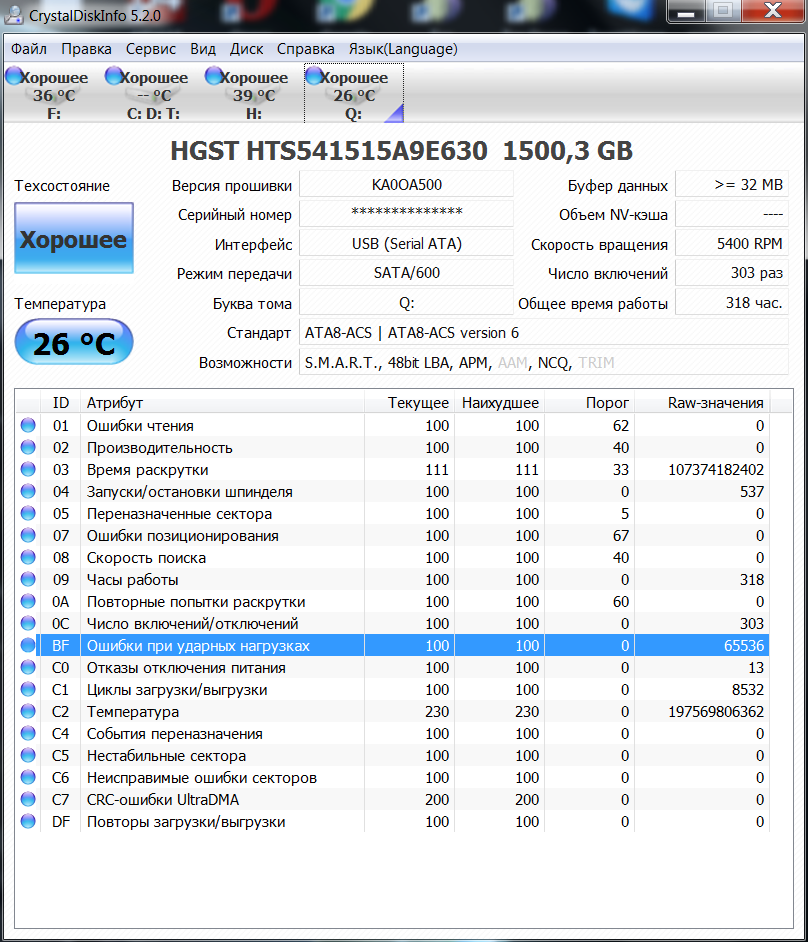Image resolution: width=808 pixels, height=942 pixels.
Task: Click status orb of Нестабильные сектора row
Action: pyautogui.click(x=28, y=756)
